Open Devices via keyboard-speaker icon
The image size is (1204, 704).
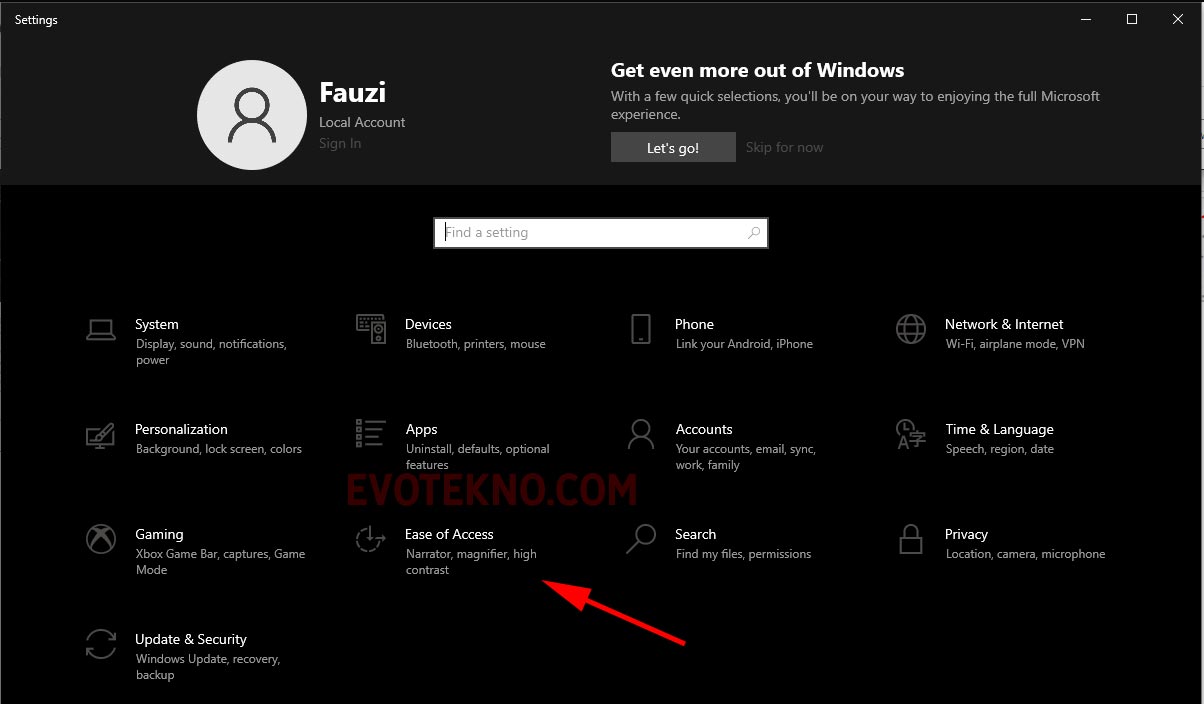coord(371,329)
